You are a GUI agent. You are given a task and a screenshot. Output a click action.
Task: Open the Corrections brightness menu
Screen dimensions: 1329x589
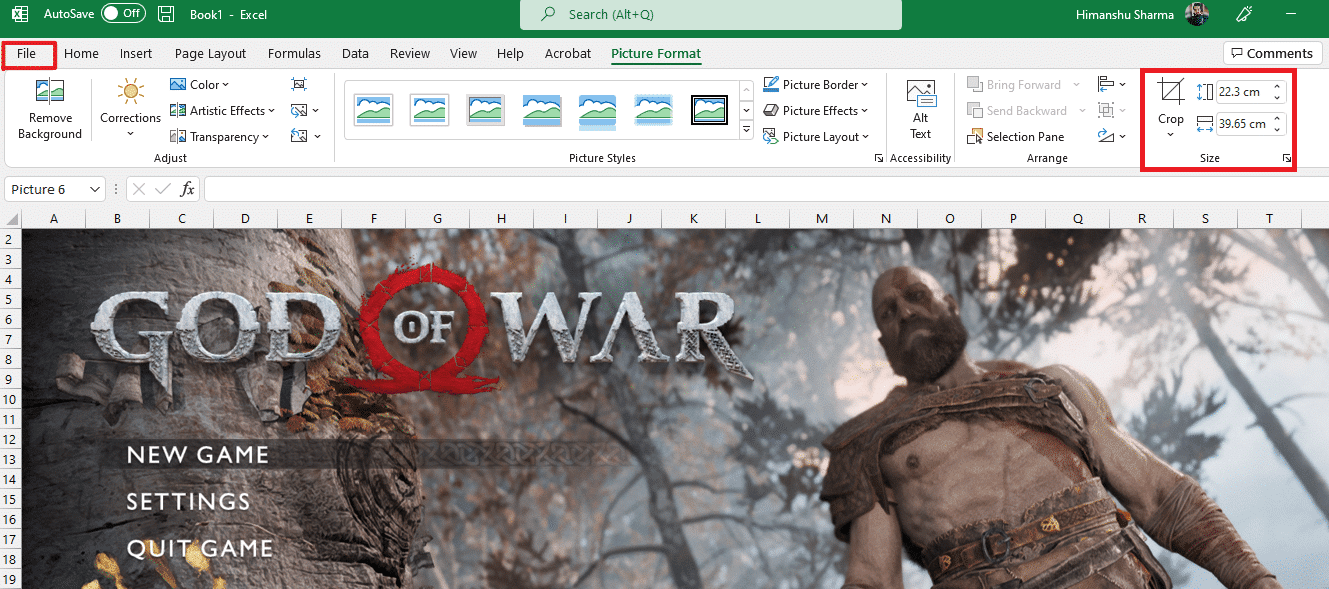coord(130,110)
